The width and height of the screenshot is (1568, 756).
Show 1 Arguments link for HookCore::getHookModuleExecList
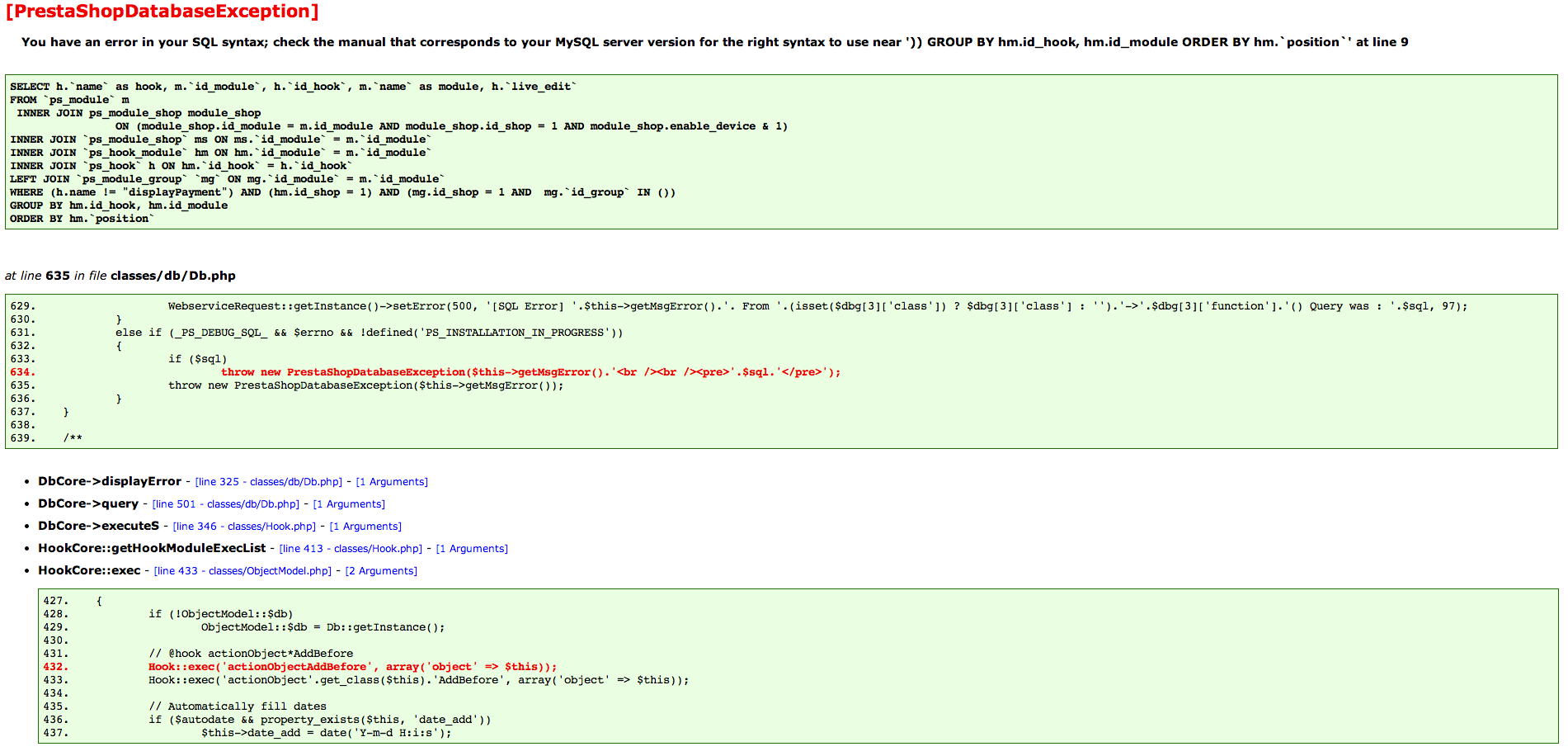pos(472,549)
